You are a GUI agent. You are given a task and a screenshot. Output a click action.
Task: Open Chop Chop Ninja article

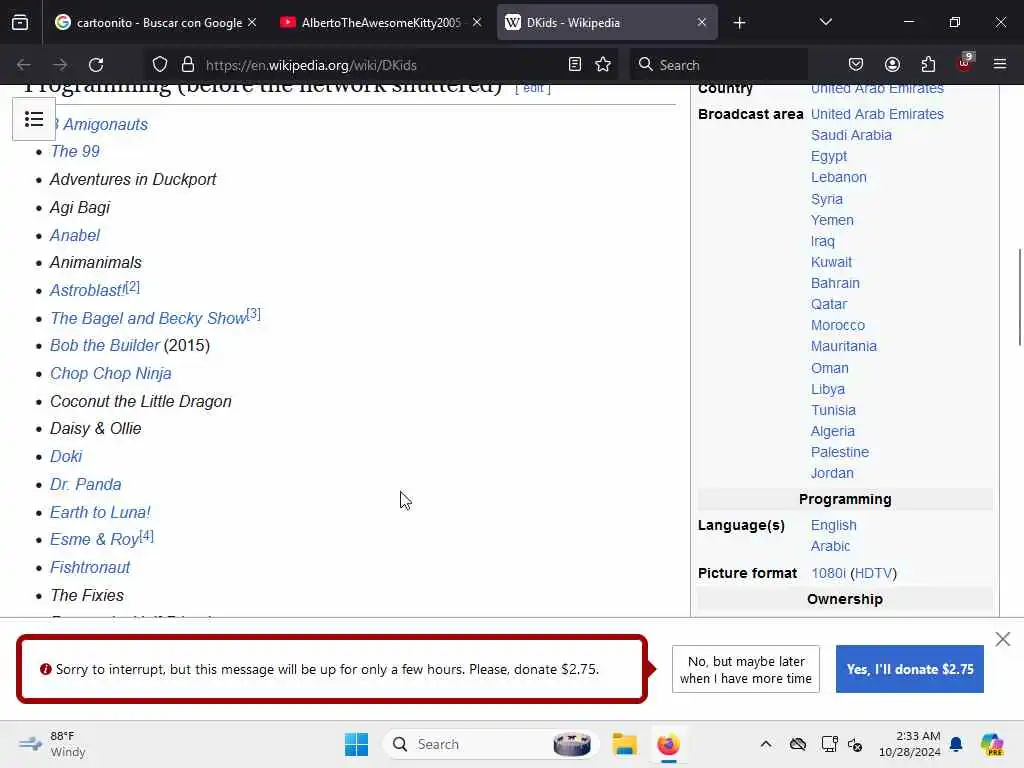click(x=111, y=374)
